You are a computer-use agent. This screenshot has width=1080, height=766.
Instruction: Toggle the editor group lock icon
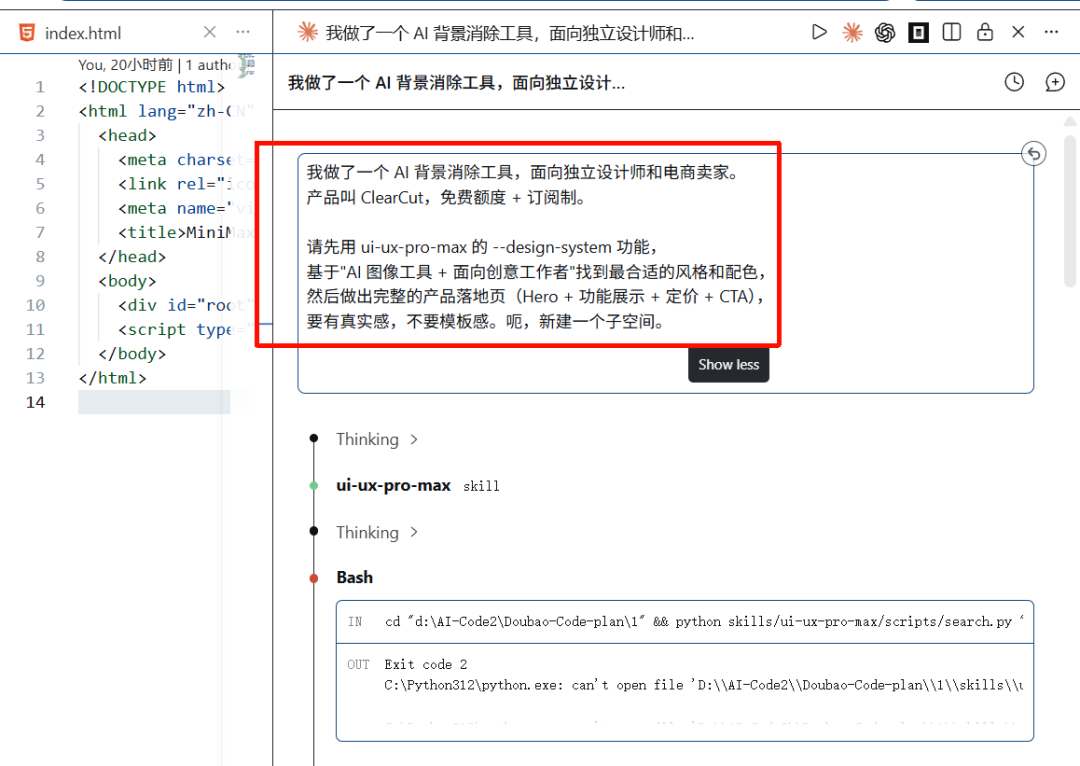tap(985, 32)
